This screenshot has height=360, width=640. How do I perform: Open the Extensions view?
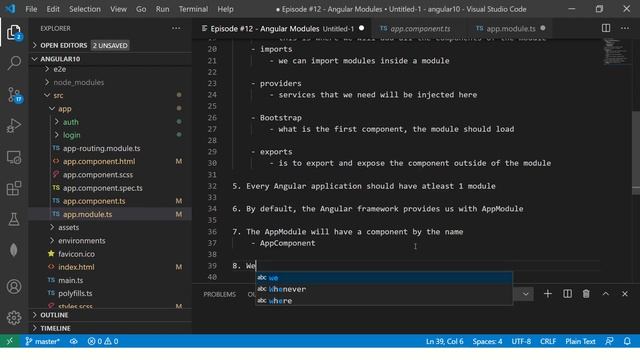click(x=14, y=188)
